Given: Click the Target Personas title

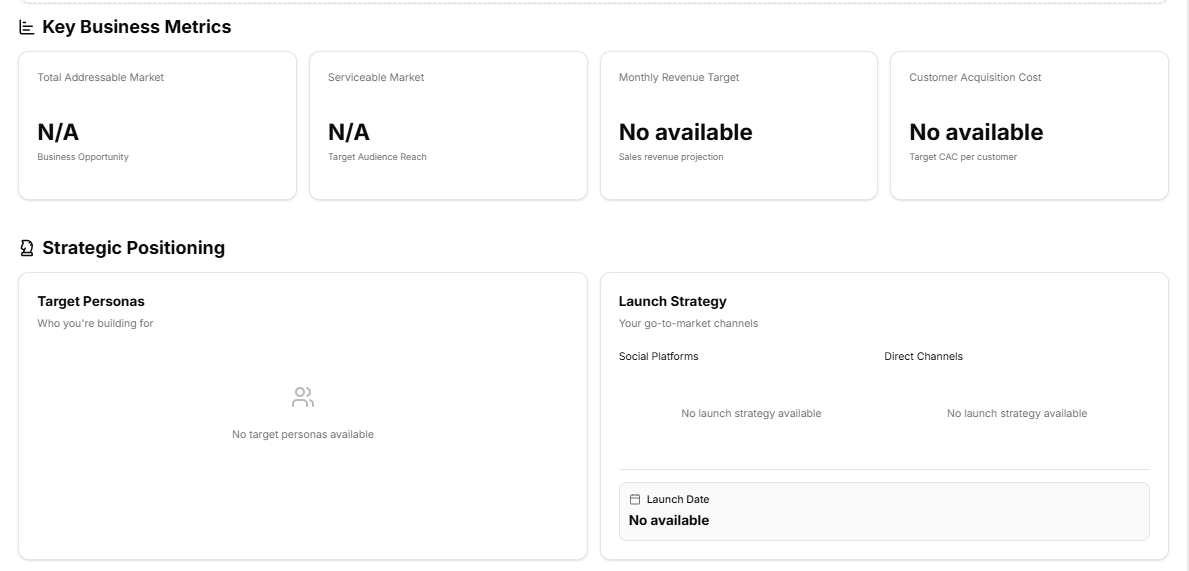Looking at the screenshot, I should click(x=91, y=301).
